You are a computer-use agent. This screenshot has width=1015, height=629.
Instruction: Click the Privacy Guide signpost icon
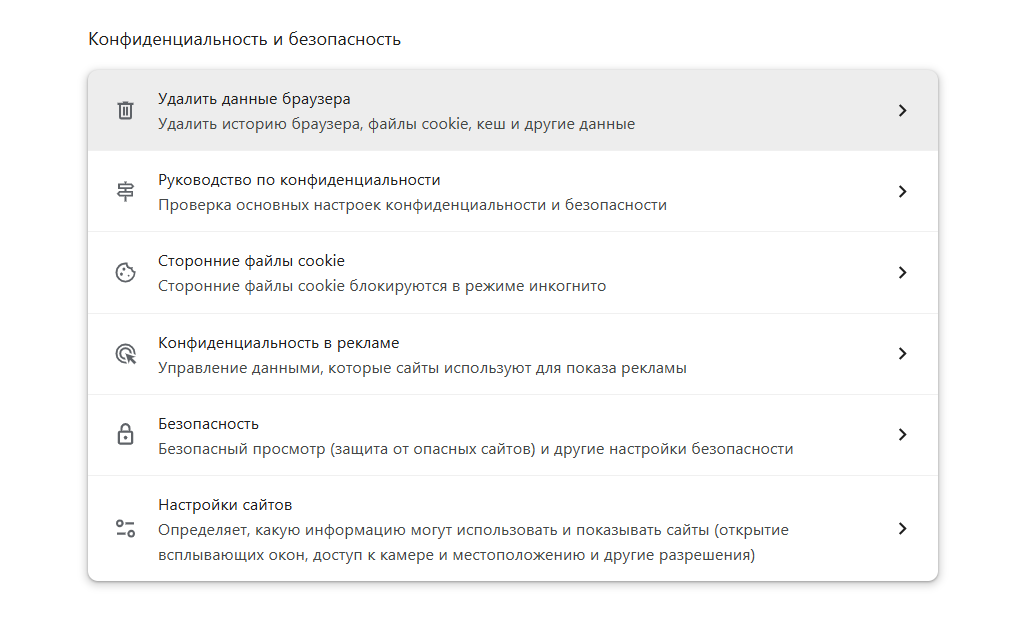[125, 191]
